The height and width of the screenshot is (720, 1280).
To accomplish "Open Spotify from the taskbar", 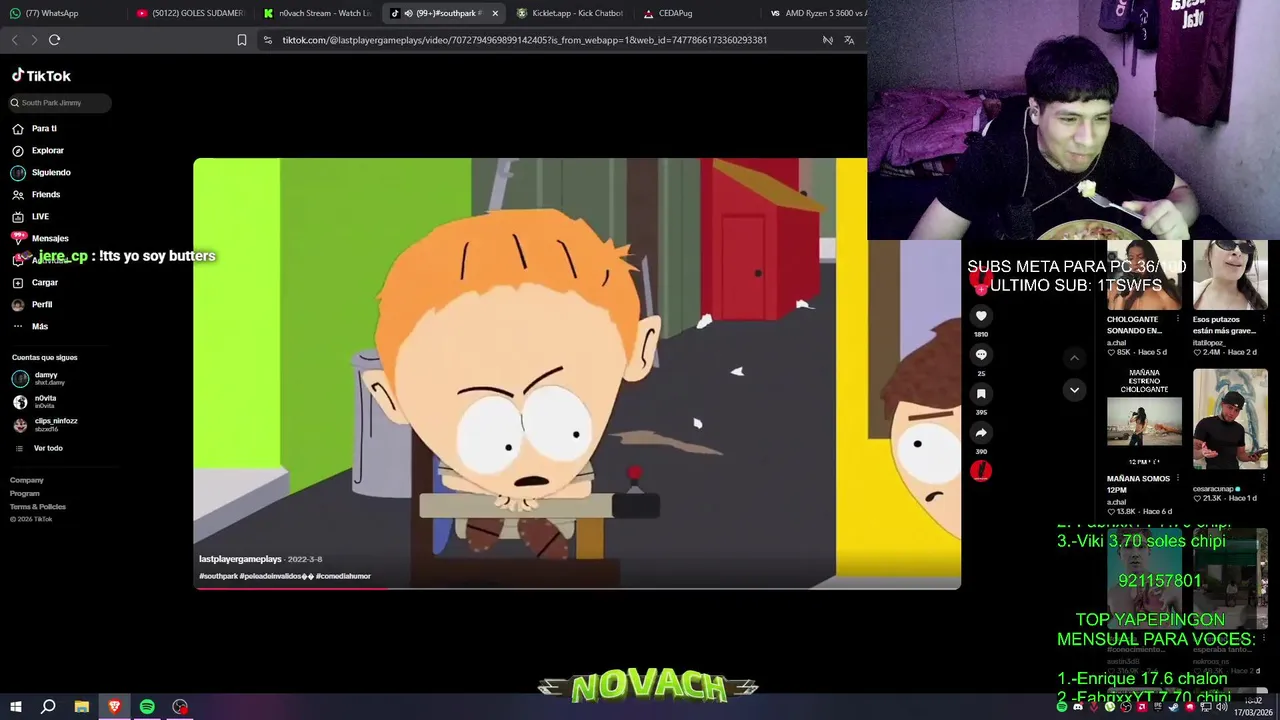I will [147, 707].
